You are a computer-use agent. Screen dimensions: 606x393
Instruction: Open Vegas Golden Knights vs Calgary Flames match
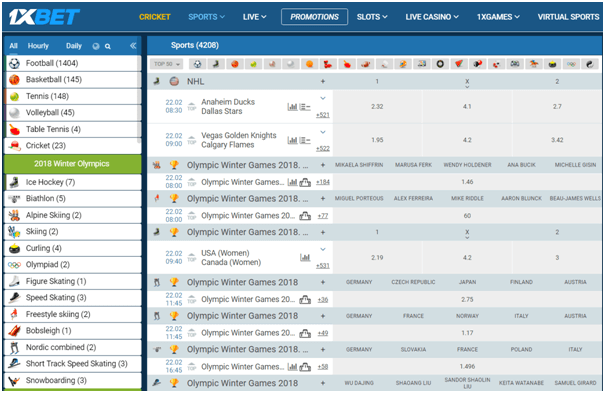238,140
